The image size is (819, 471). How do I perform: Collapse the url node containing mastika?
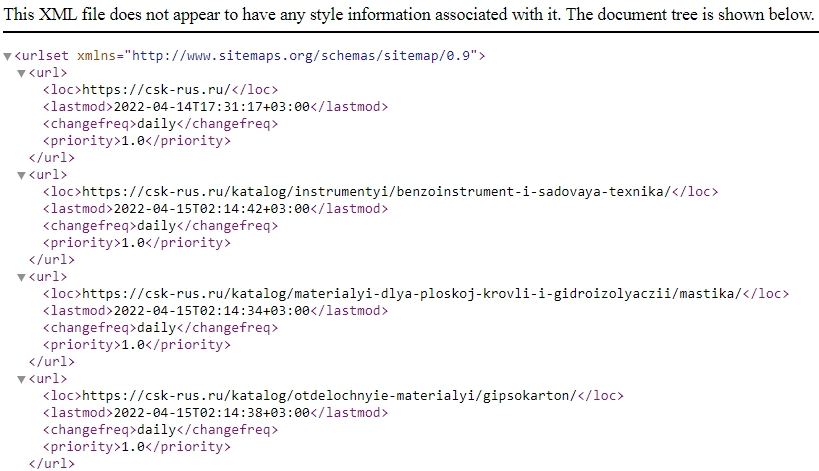(x=21, y=277)
